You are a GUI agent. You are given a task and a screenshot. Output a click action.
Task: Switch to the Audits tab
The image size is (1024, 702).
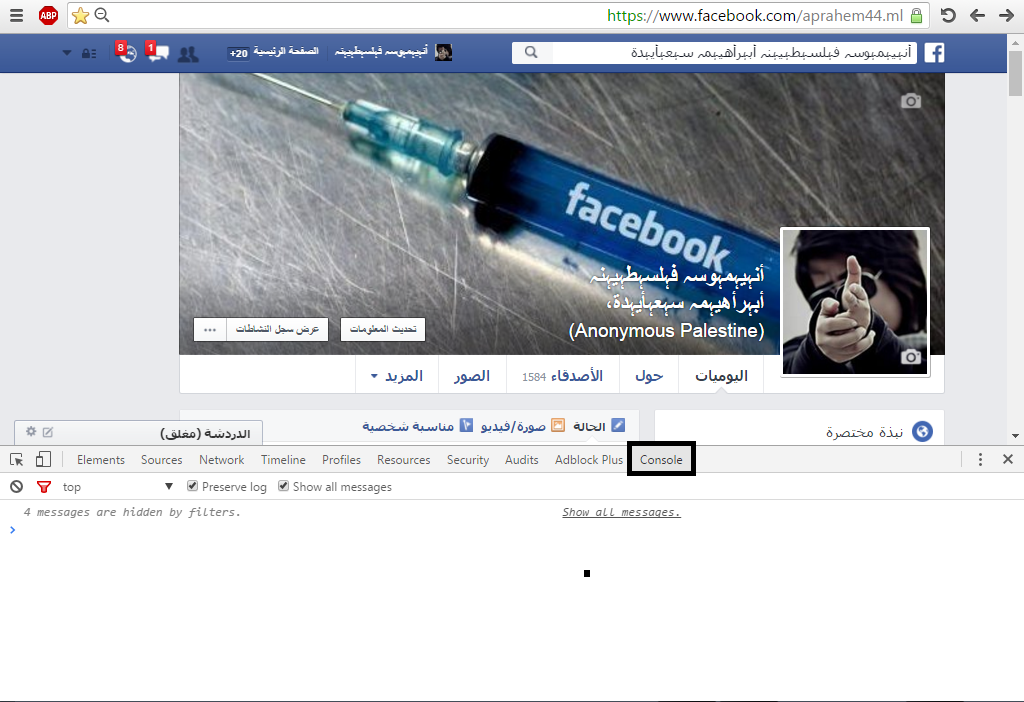coord(521,460)
